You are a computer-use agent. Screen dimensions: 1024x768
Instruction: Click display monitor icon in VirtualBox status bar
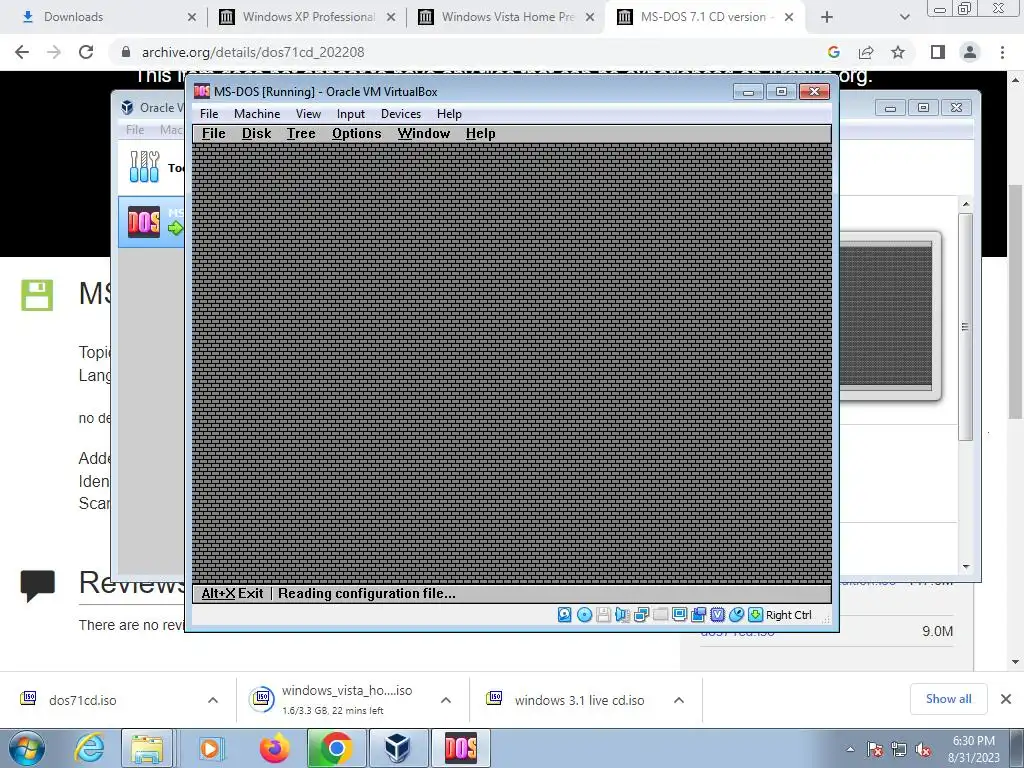(x=679, y=615)
